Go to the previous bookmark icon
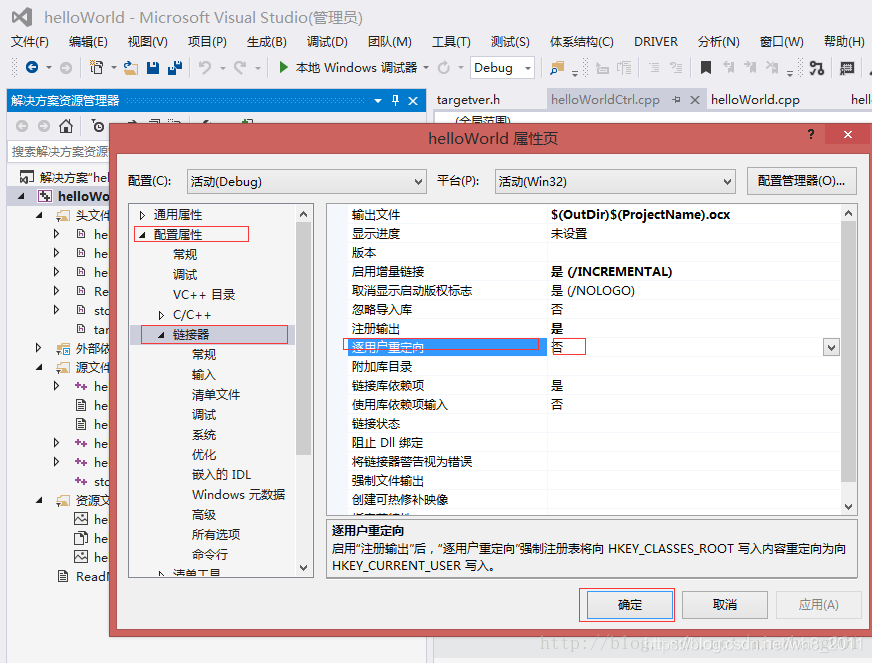 point(728,68)
